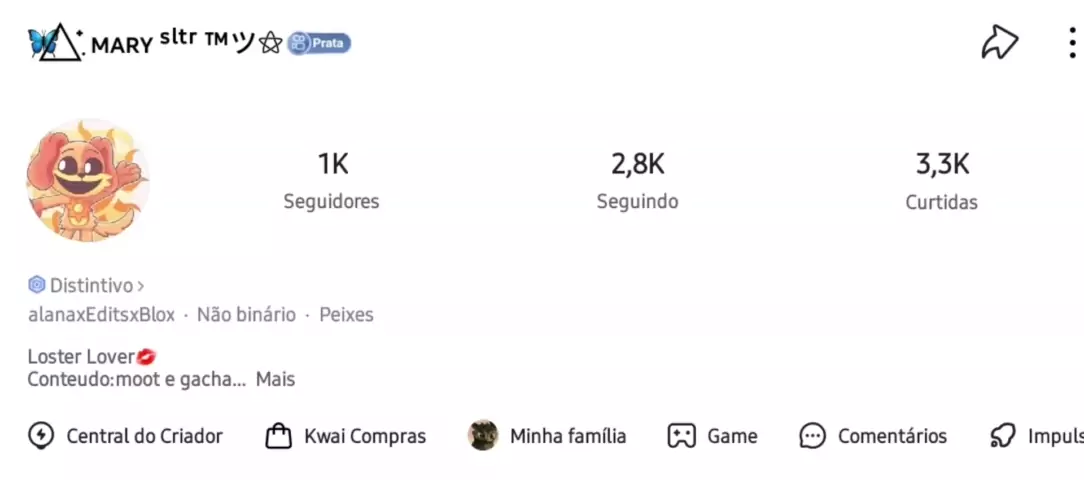Select the Comentários menu item

point(892,436)
